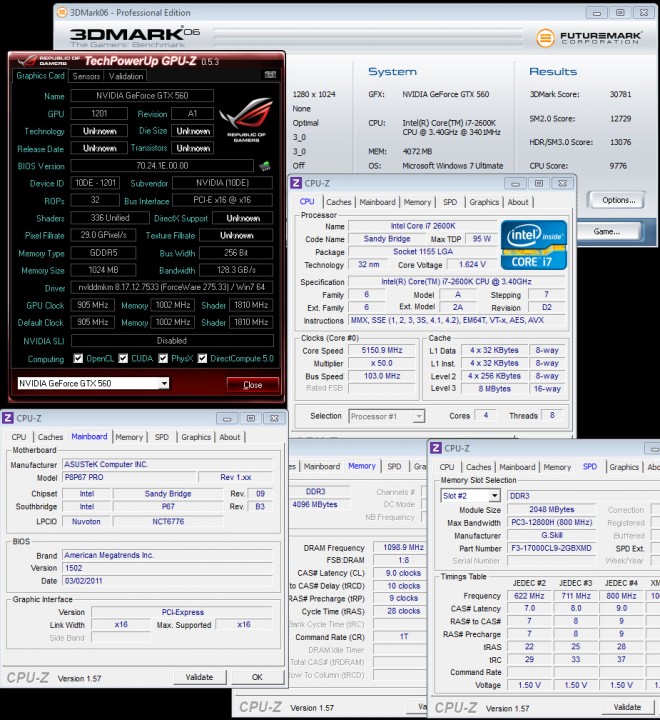This screenshot has height=720, width=660.
Task: Open the Memory tab in the CPU-Z CPU window
Action: [417, 202]
